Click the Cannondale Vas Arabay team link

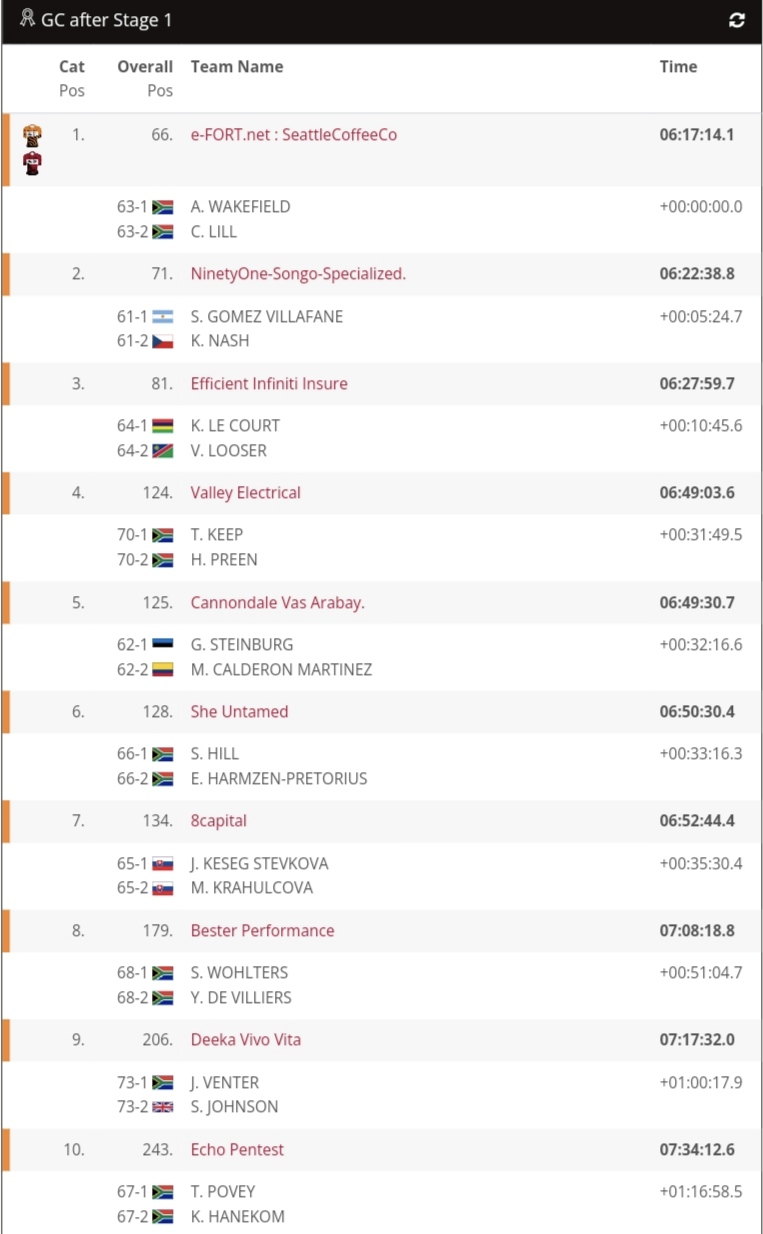tap(277, 603)
